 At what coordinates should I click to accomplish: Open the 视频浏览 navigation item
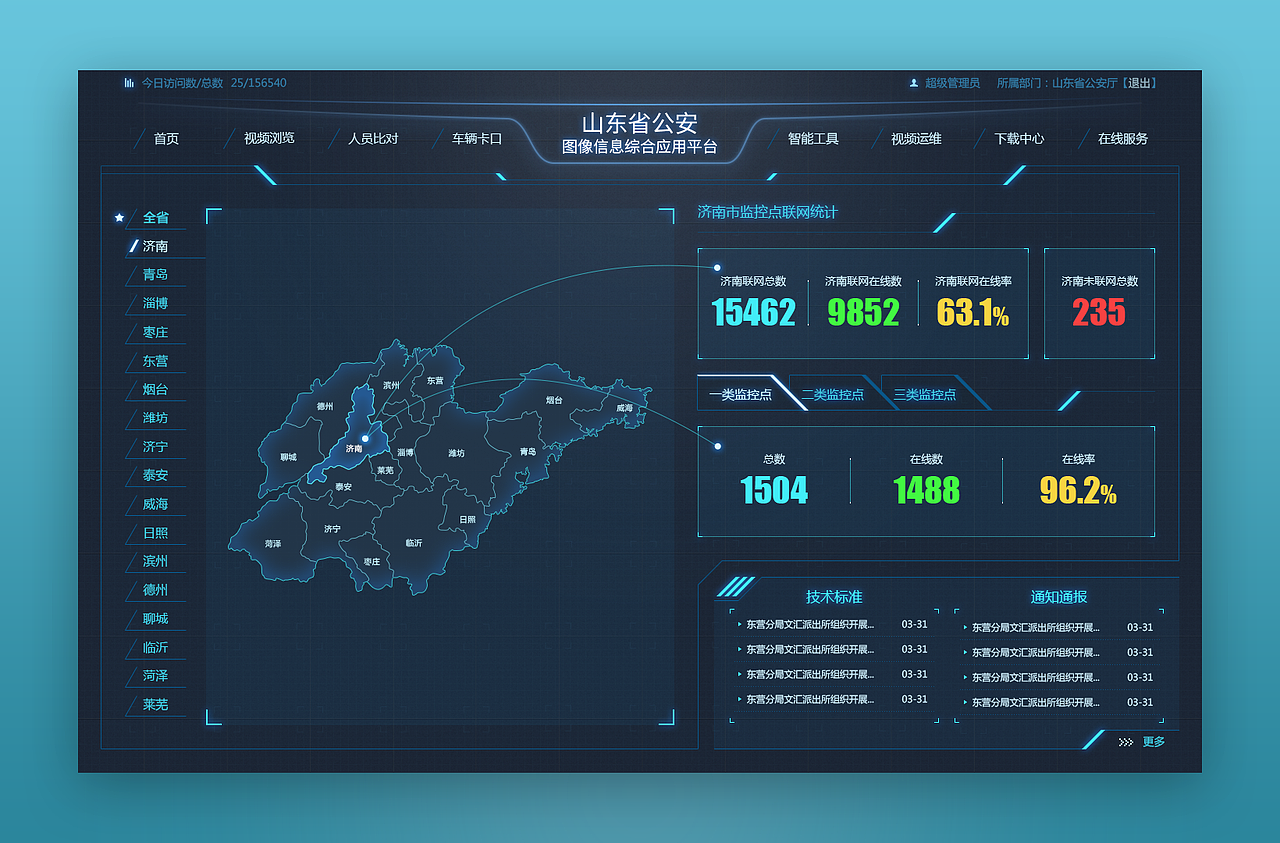(x=269, y=138)
